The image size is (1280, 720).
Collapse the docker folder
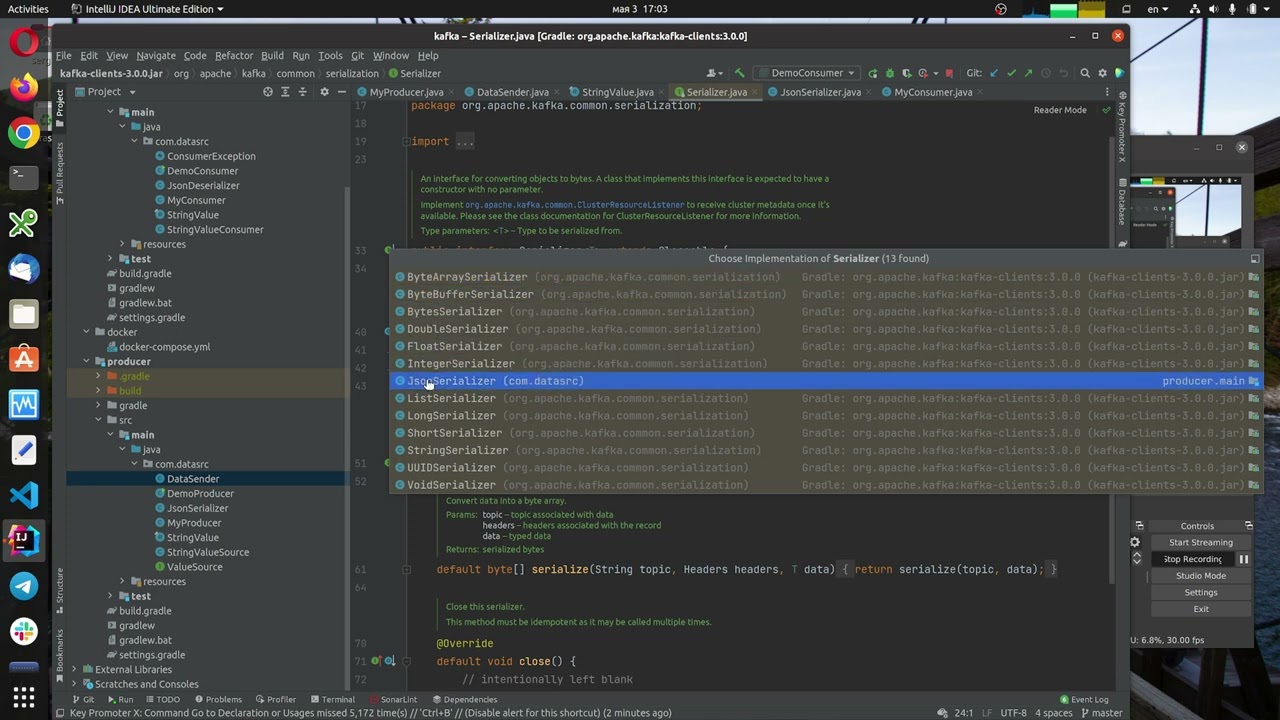pyautogui.click(x=86, y=332)
